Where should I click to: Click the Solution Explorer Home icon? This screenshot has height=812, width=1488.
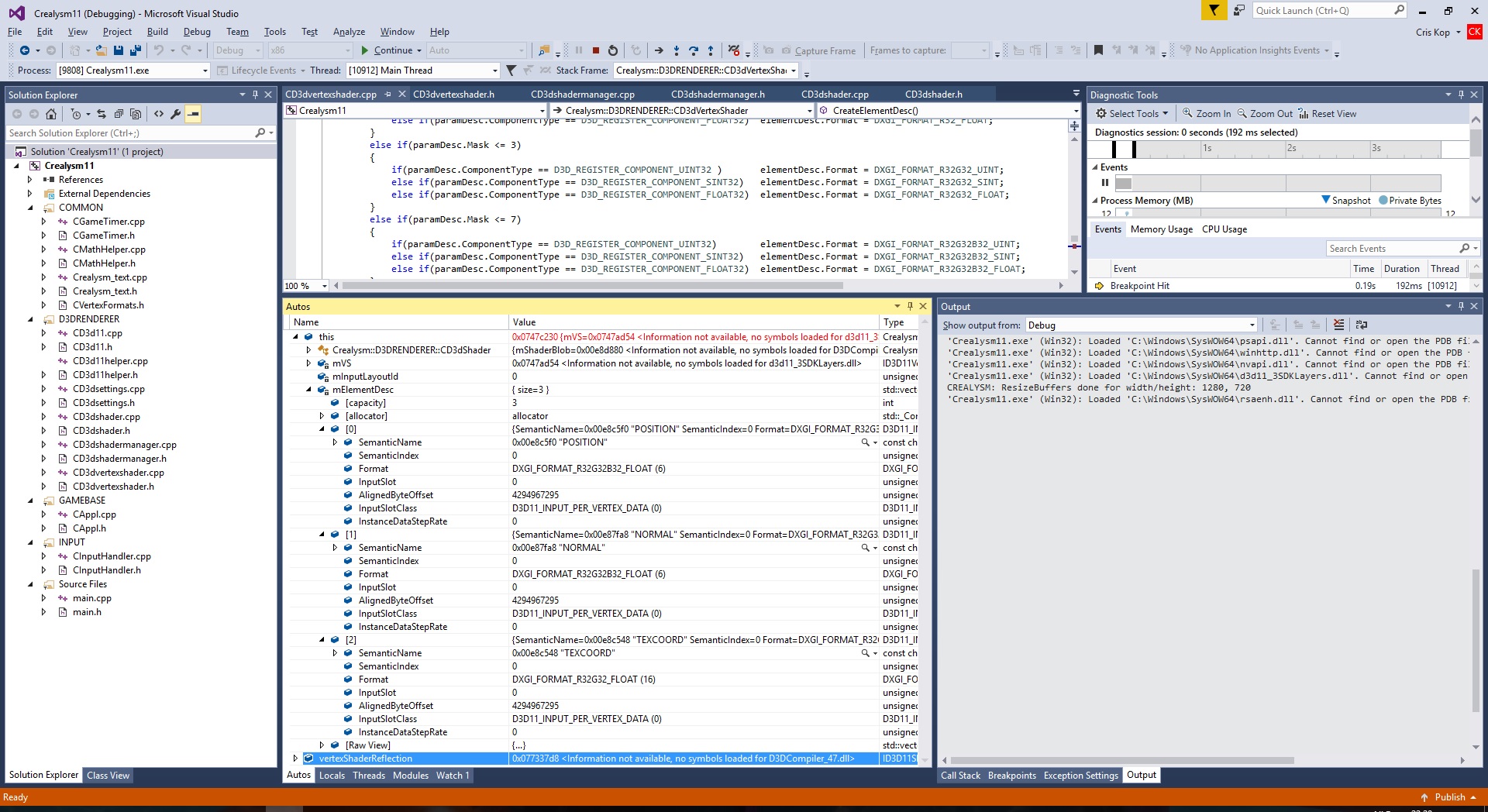point(51,114)
